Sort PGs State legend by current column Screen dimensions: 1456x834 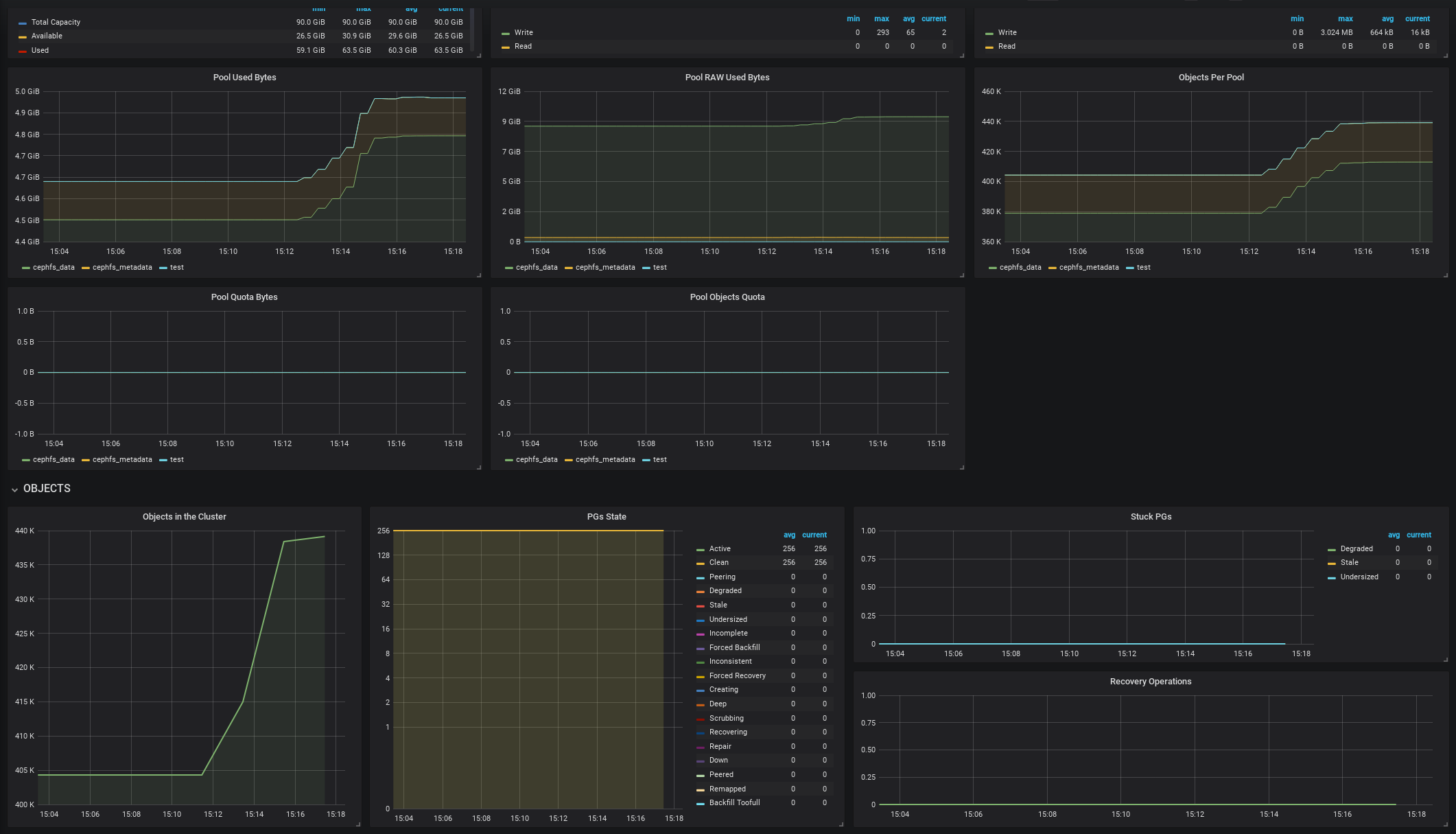click(x=814, y=535)
